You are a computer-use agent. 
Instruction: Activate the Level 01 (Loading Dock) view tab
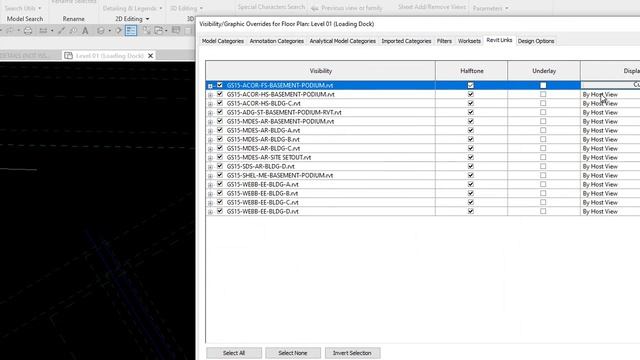point(109,56)
